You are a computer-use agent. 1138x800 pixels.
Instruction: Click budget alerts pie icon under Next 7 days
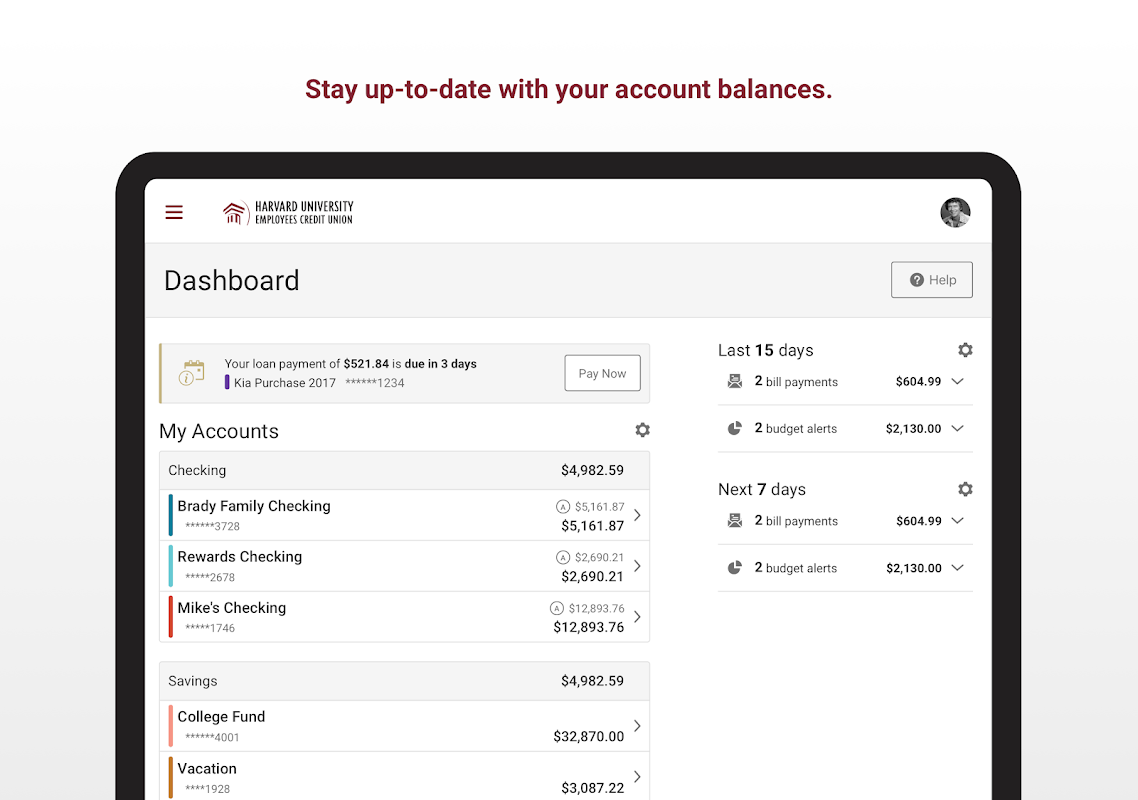[734, 568]
